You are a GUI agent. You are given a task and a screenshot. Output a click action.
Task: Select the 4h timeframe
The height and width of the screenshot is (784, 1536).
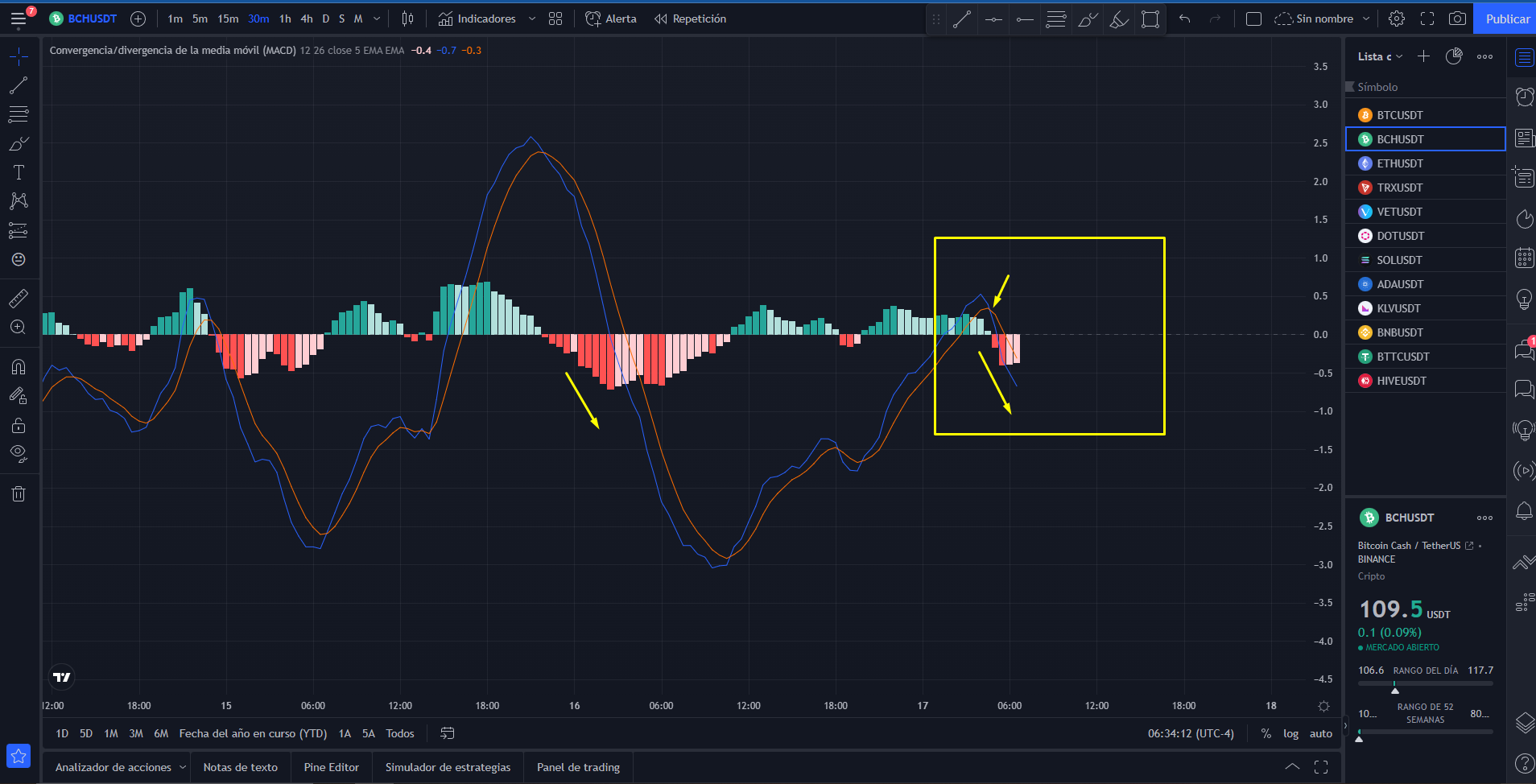[307, 19]
